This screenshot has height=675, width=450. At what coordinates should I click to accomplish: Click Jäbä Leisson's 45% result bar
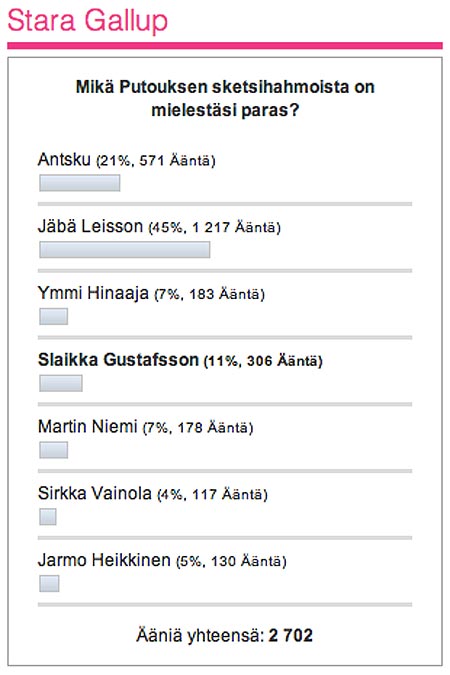point(125,250)
